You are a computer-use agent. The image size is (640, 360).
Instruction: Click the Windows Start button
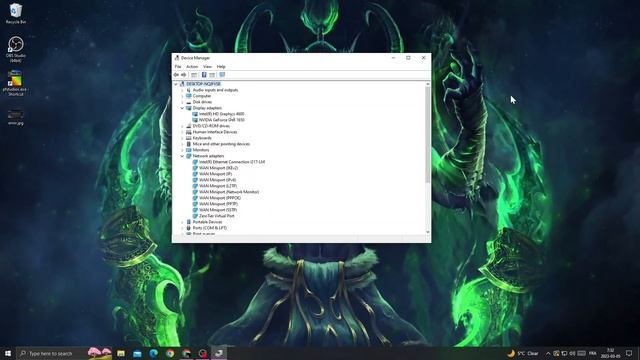(8, 353)
